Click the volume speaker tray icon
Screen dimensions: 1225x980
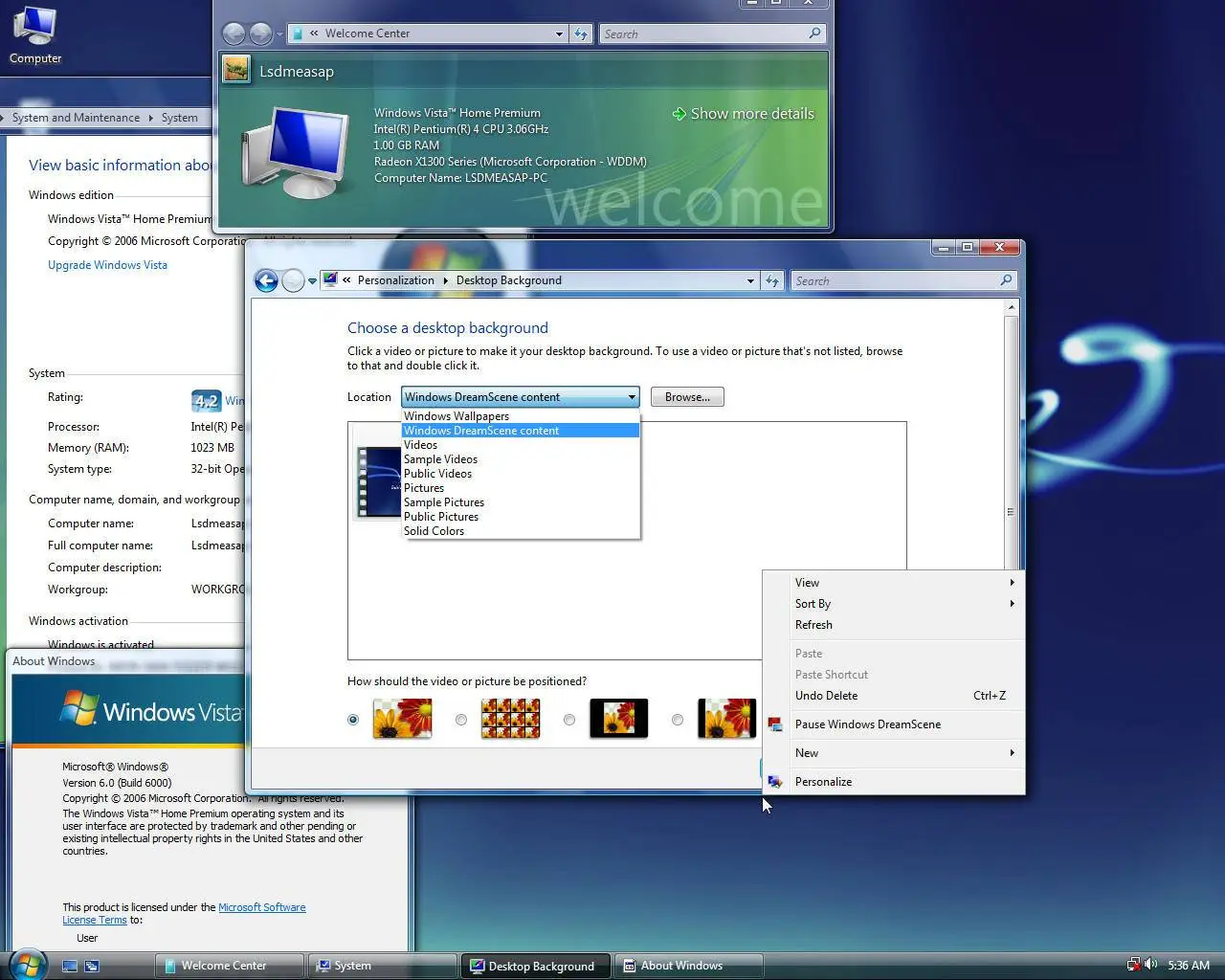pos(1150,965)
